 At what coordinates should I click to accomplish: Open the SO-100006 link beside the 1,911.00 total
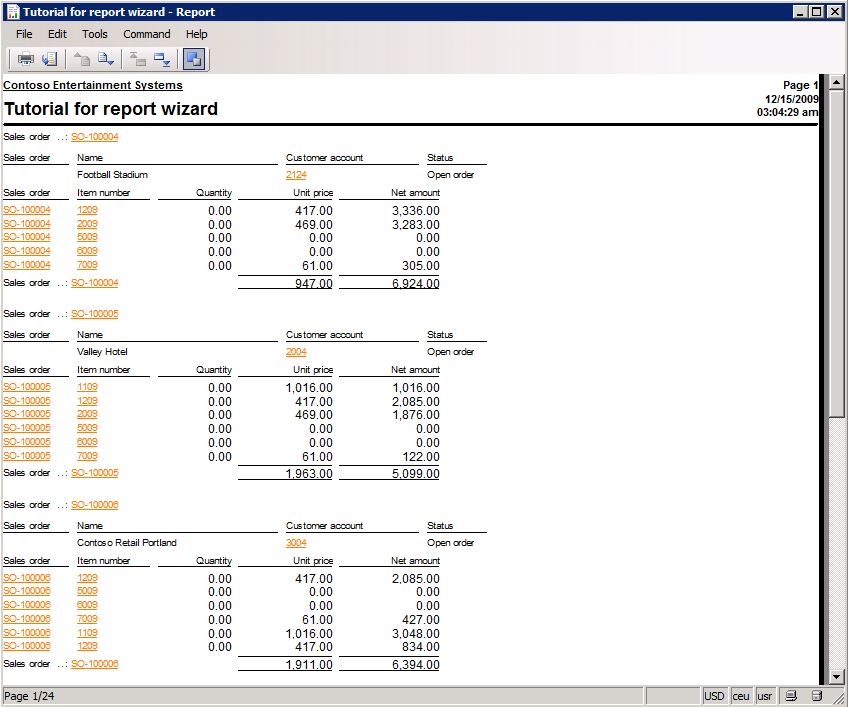pos(95,664)
